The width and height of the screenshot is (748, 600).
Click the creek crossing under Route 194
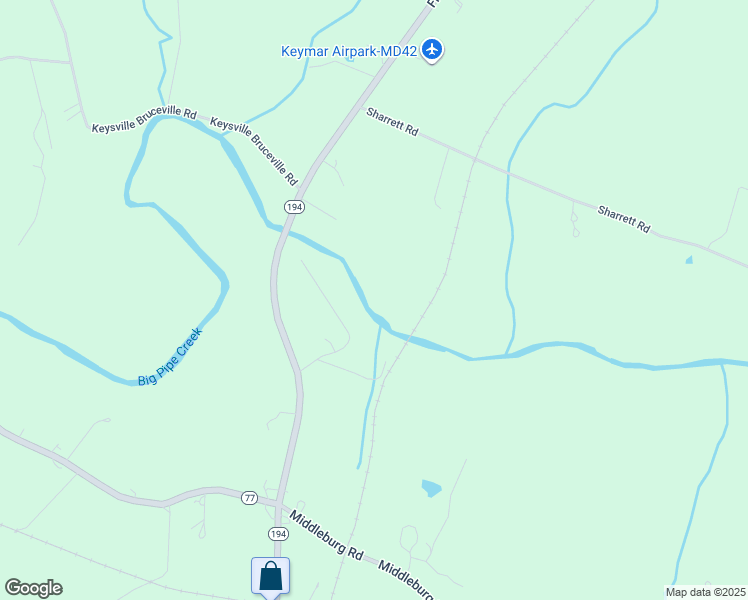[x=286, y=230]
